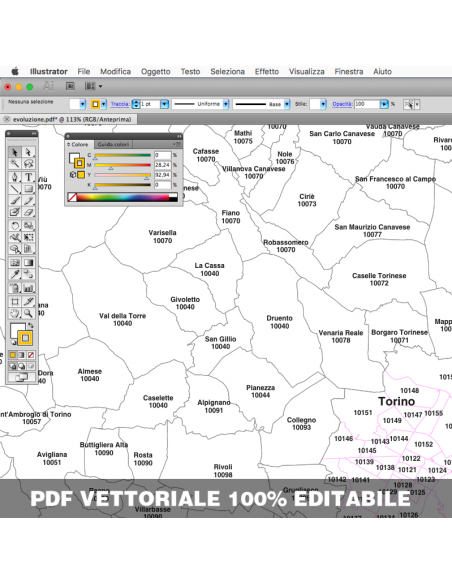Select the Pencil tool
Screen dimensions: 452x584
28,201
